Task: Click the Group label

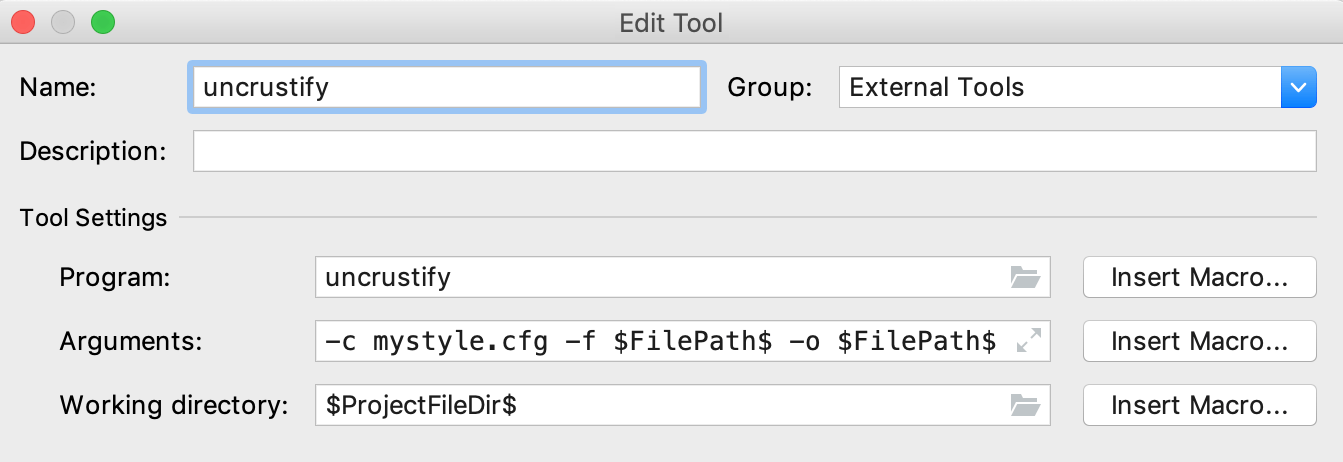Action: [x=769, y=87]
